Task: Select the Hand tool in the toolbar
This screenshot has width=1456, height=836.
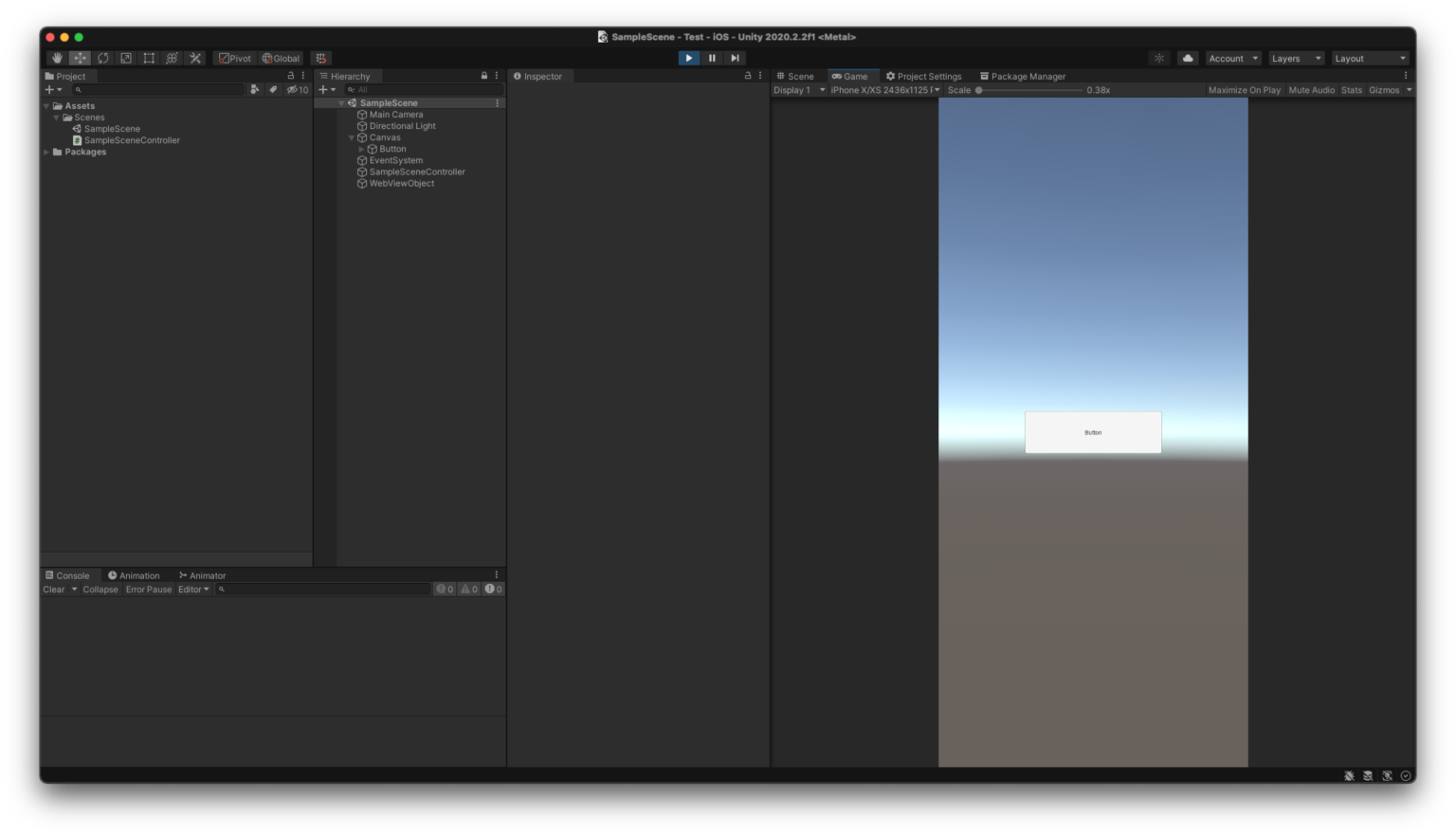Action: point(56,58)
